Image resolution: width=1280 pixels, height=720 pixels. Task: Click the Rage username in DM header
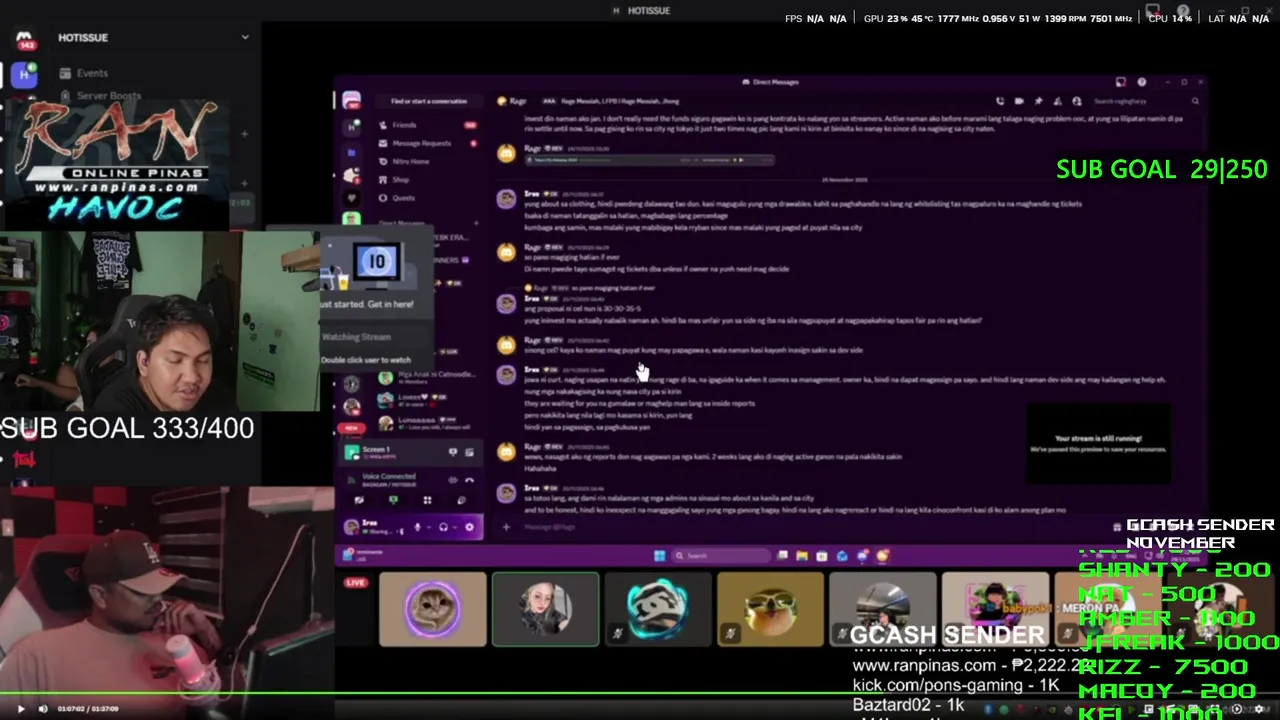(518, 101)
